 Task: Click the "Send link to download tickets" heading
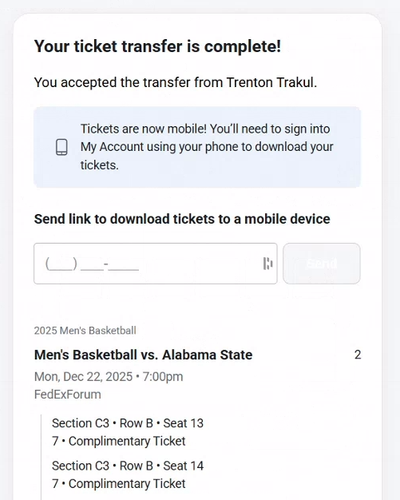(182, 219)
